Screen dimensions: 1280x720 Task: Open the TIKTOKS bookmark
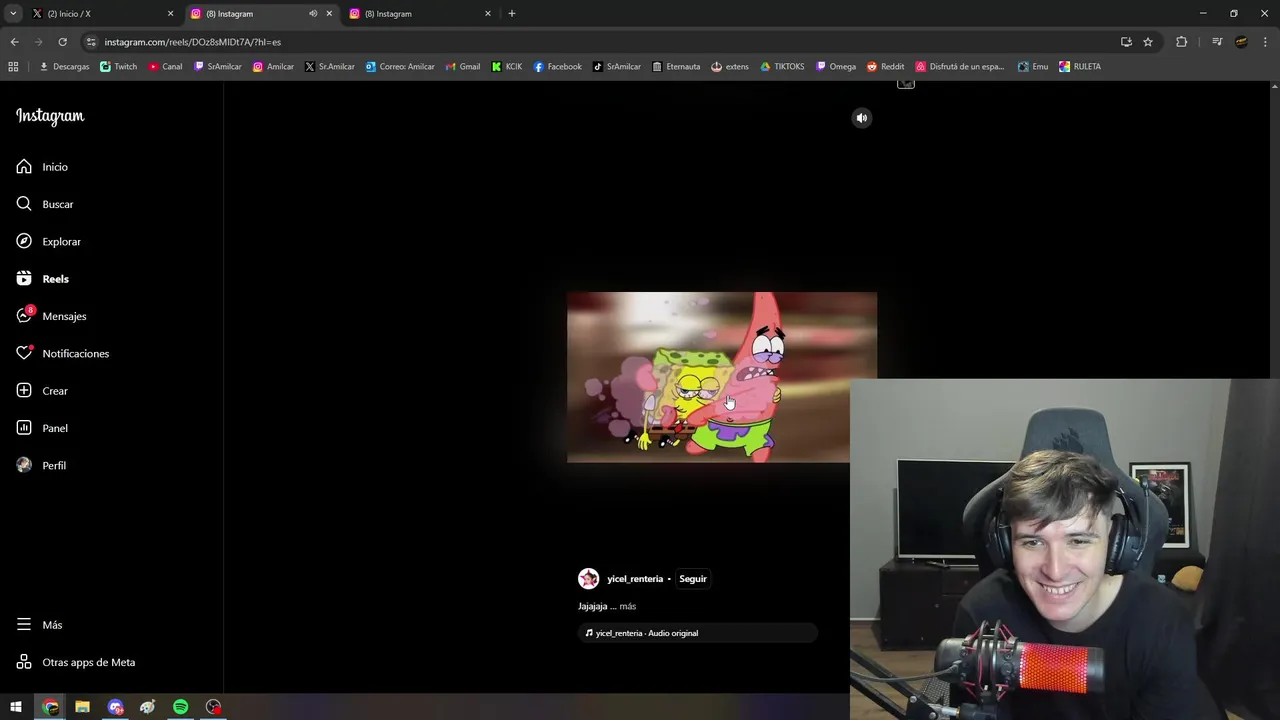click(782, 67)
